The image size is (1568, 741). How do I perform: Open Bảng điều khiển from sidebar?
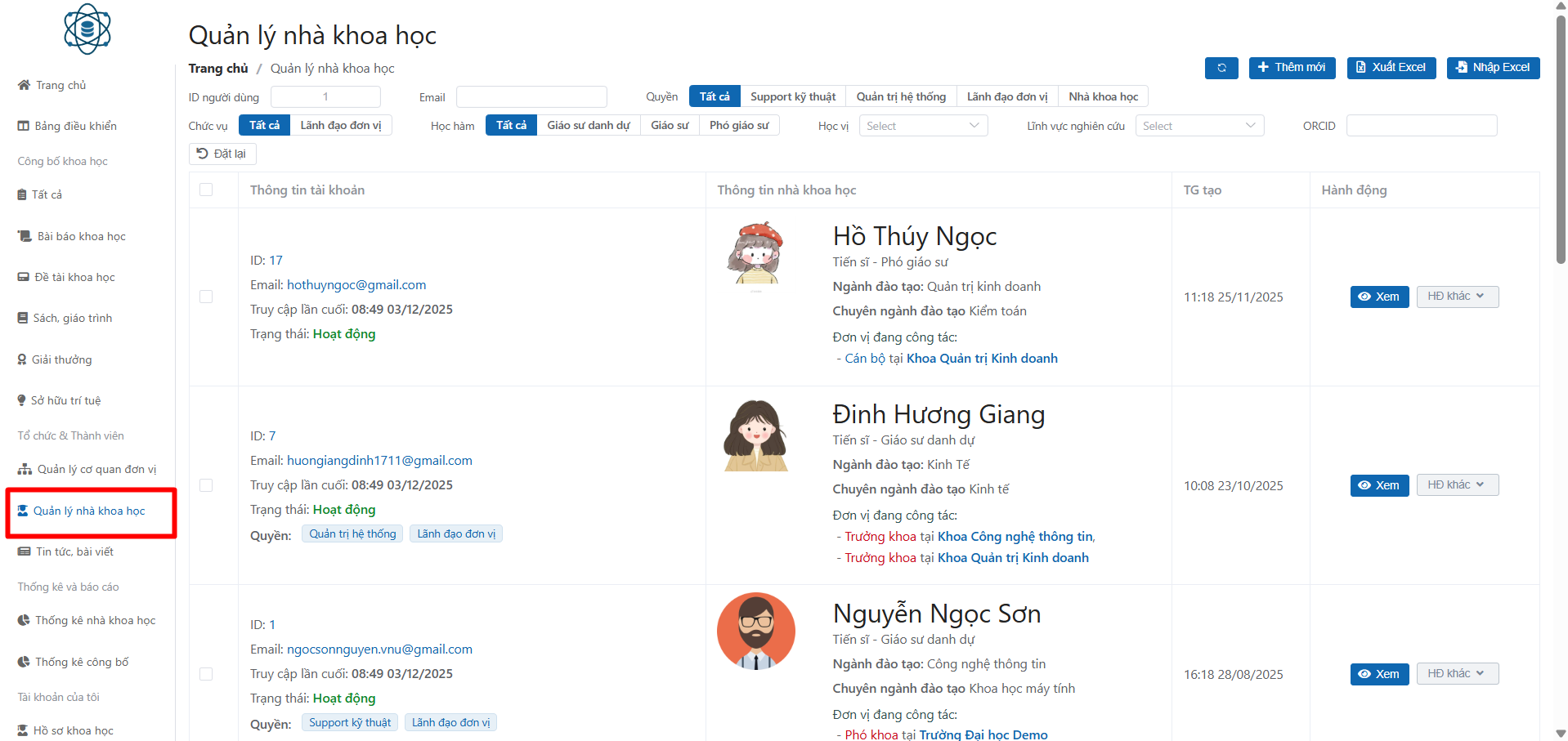75,126
